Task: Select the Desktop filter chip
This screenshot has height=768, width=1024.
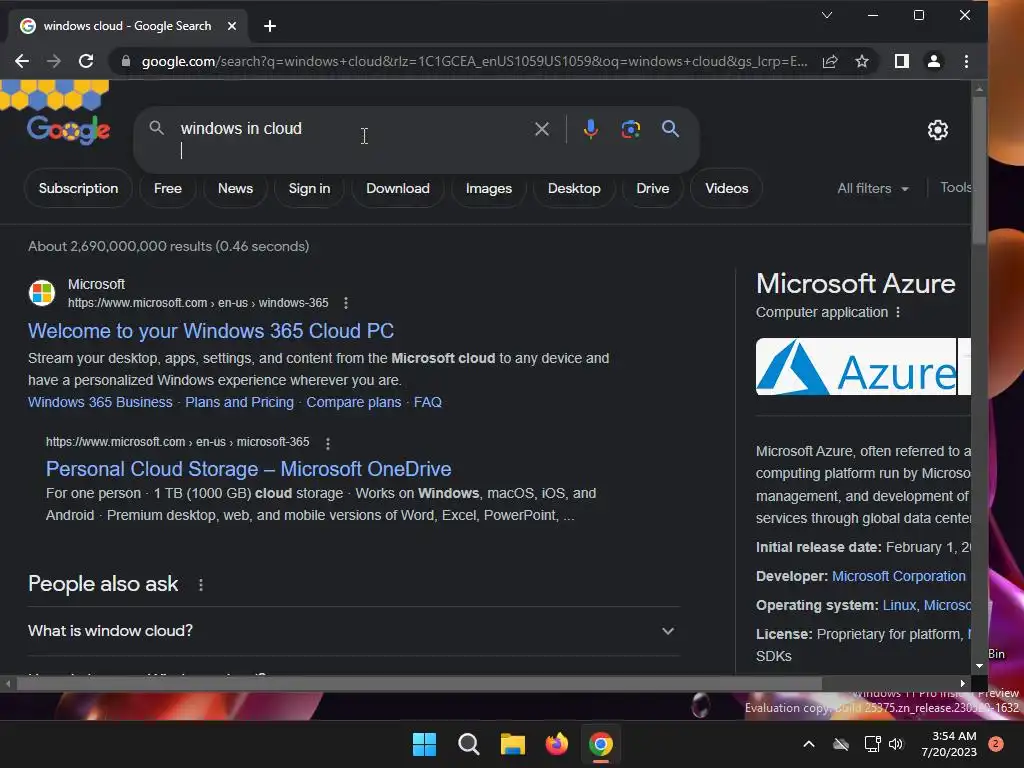Action: [574, 189]
